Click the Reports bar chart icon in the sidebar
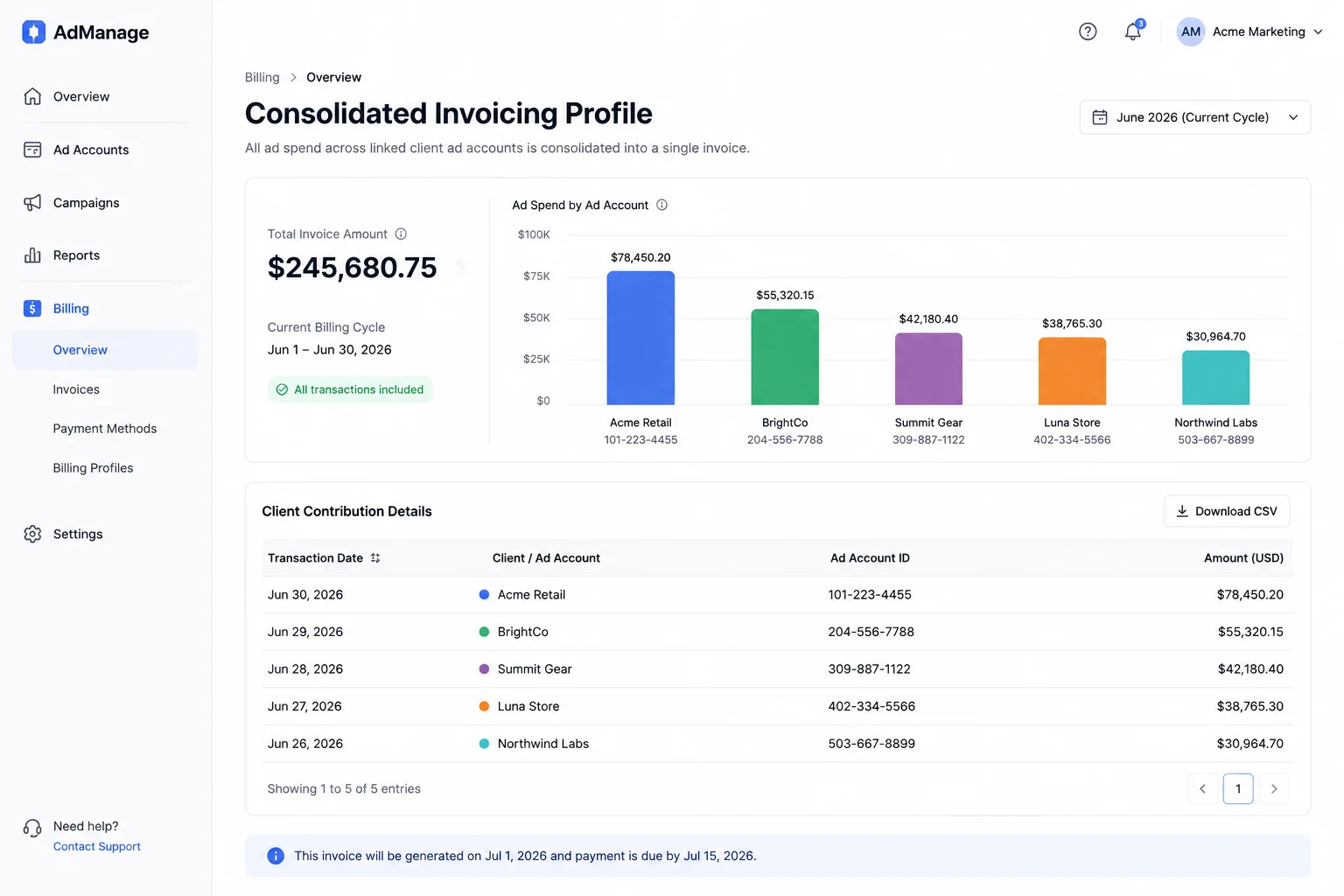Screen dimensions: 1344x896 pos(32,255)
